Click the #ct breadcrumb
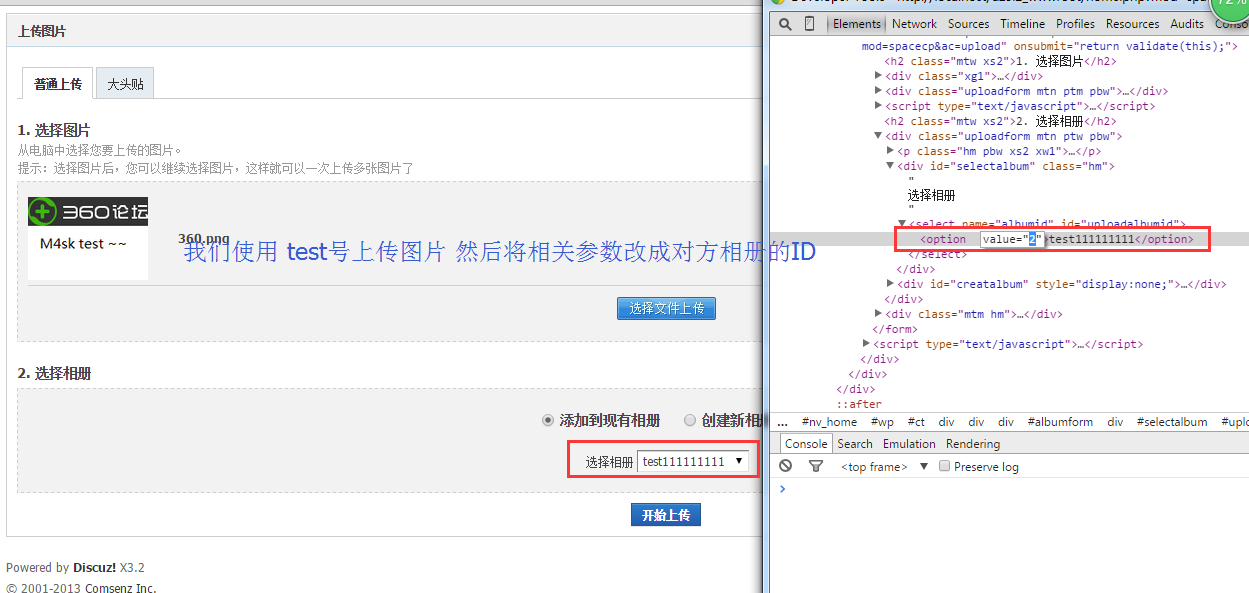 [917, 422]
